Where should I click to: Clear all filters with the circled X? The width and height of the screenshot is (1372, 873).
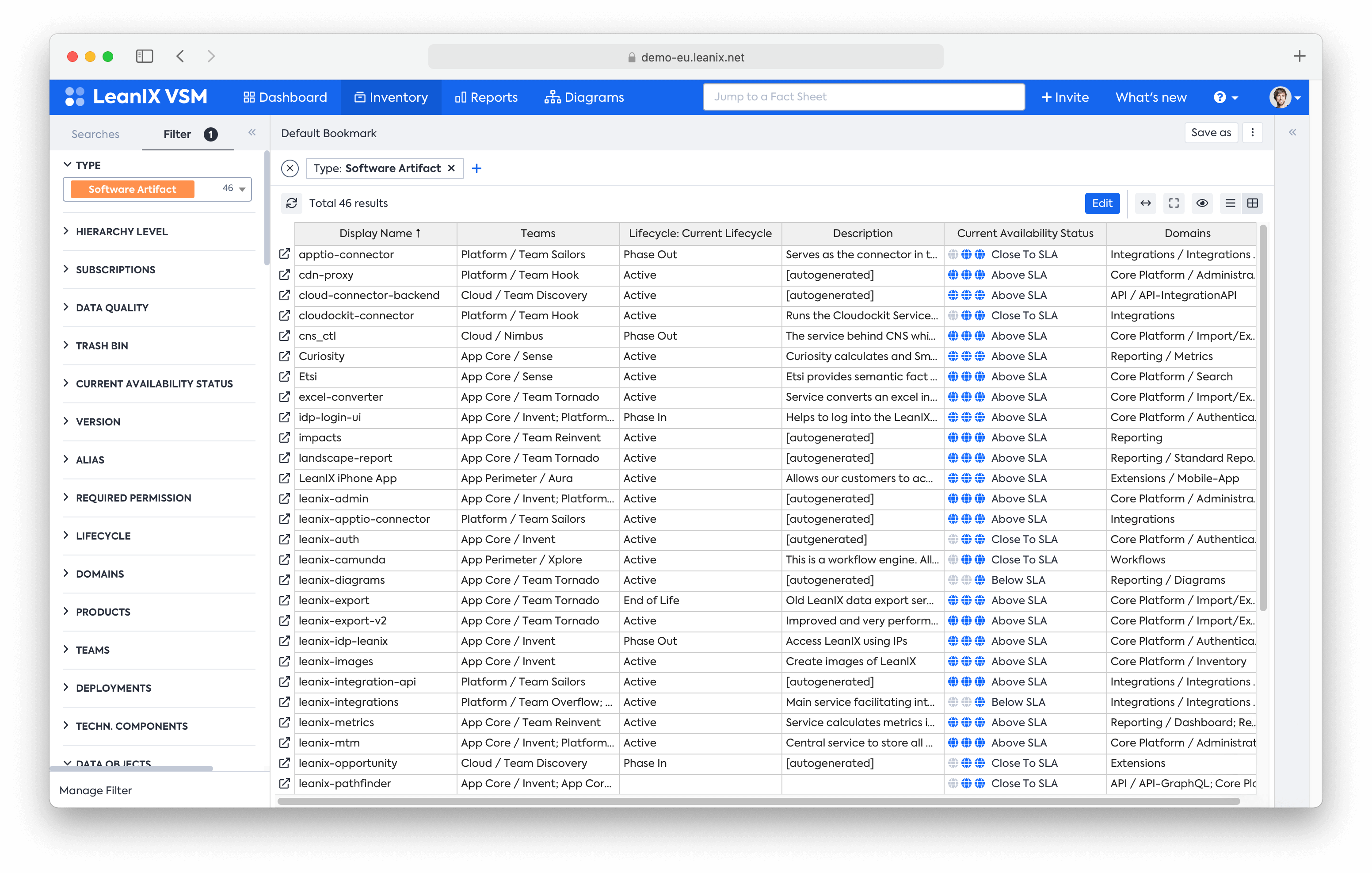290,168
